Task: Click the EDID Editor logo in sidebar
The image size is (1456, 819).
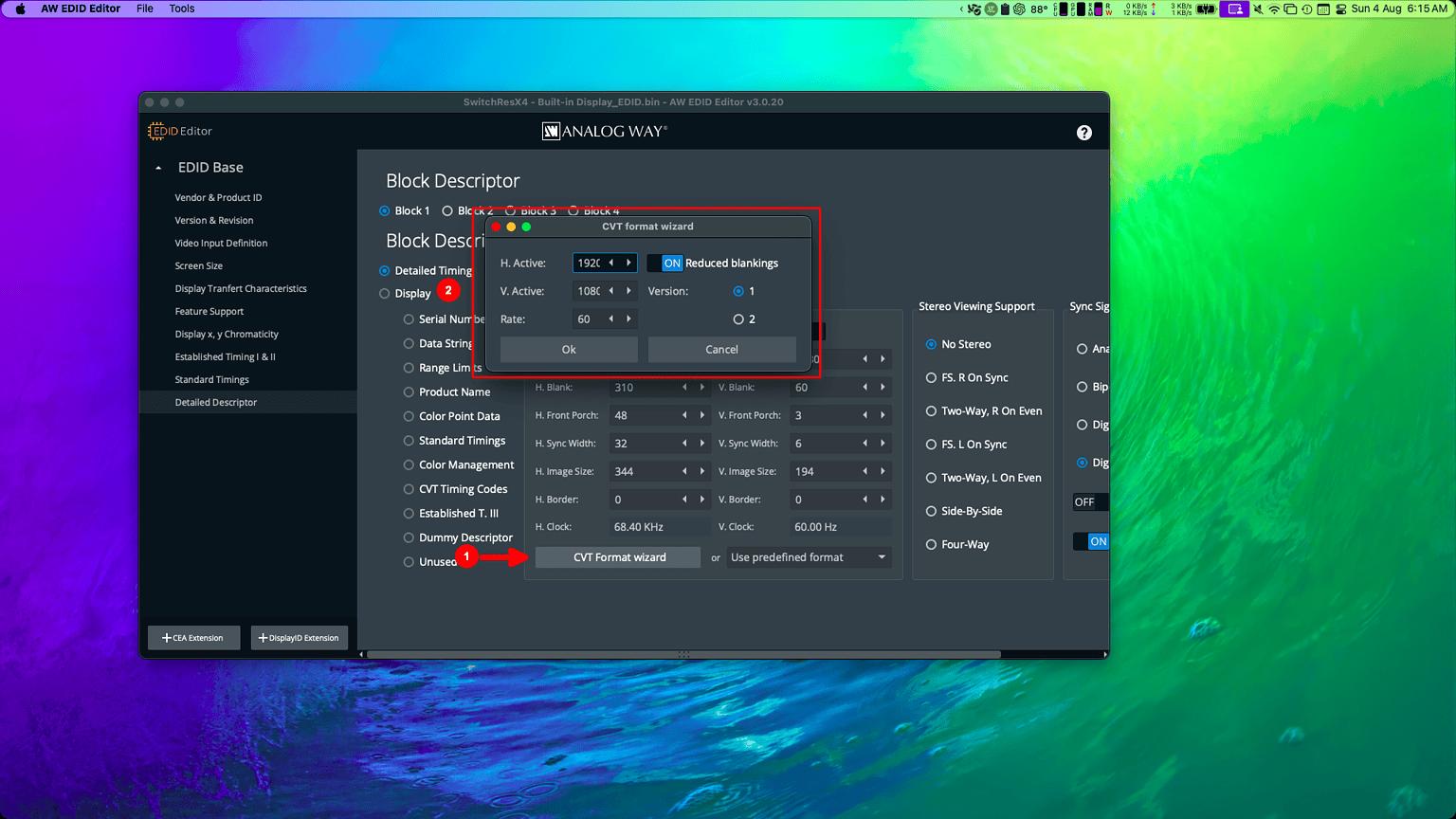Action: (x=179, y=131)
